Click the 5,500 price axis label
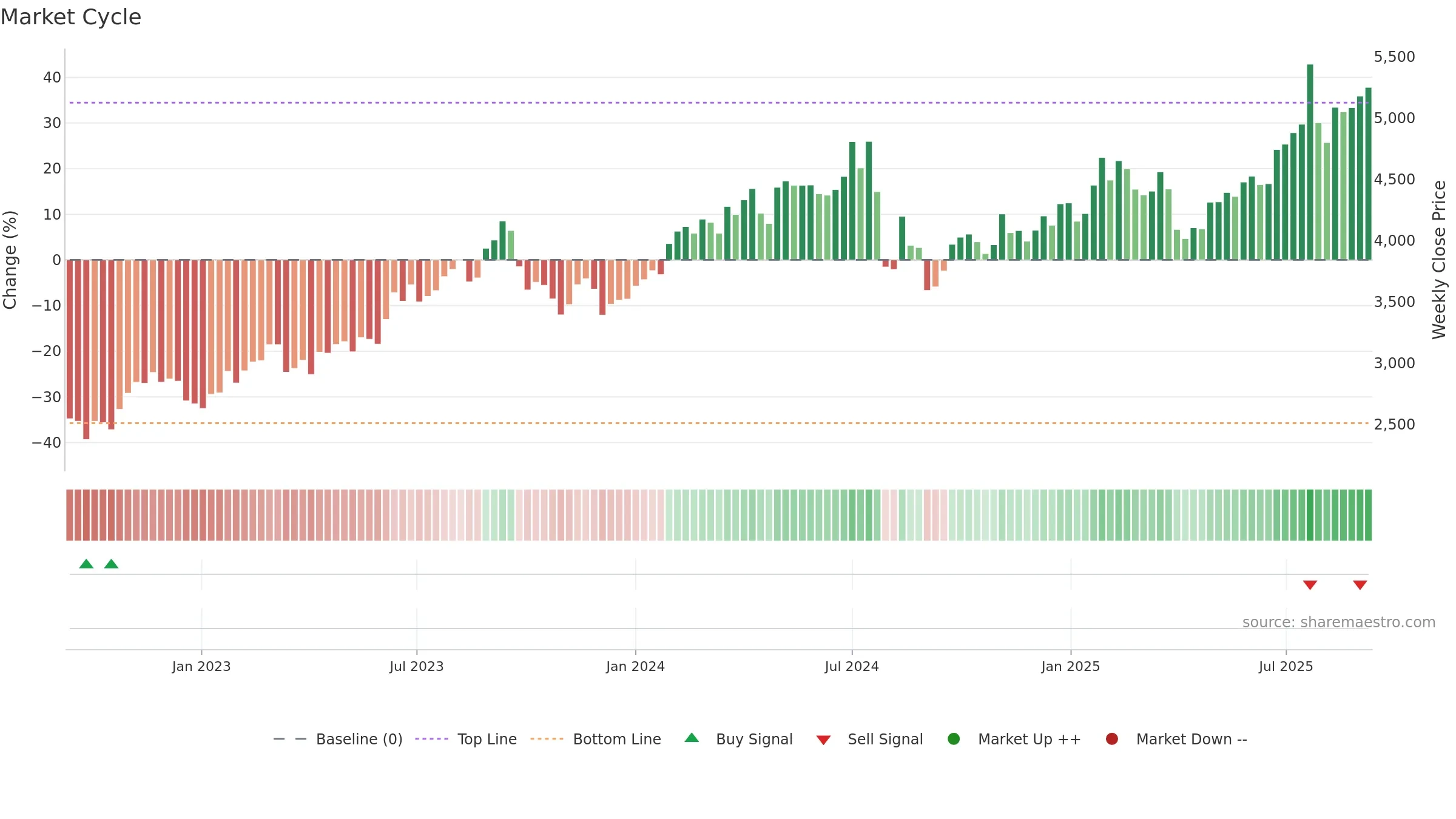This screenshot has height=819, width=1456. pos(1394,57)
